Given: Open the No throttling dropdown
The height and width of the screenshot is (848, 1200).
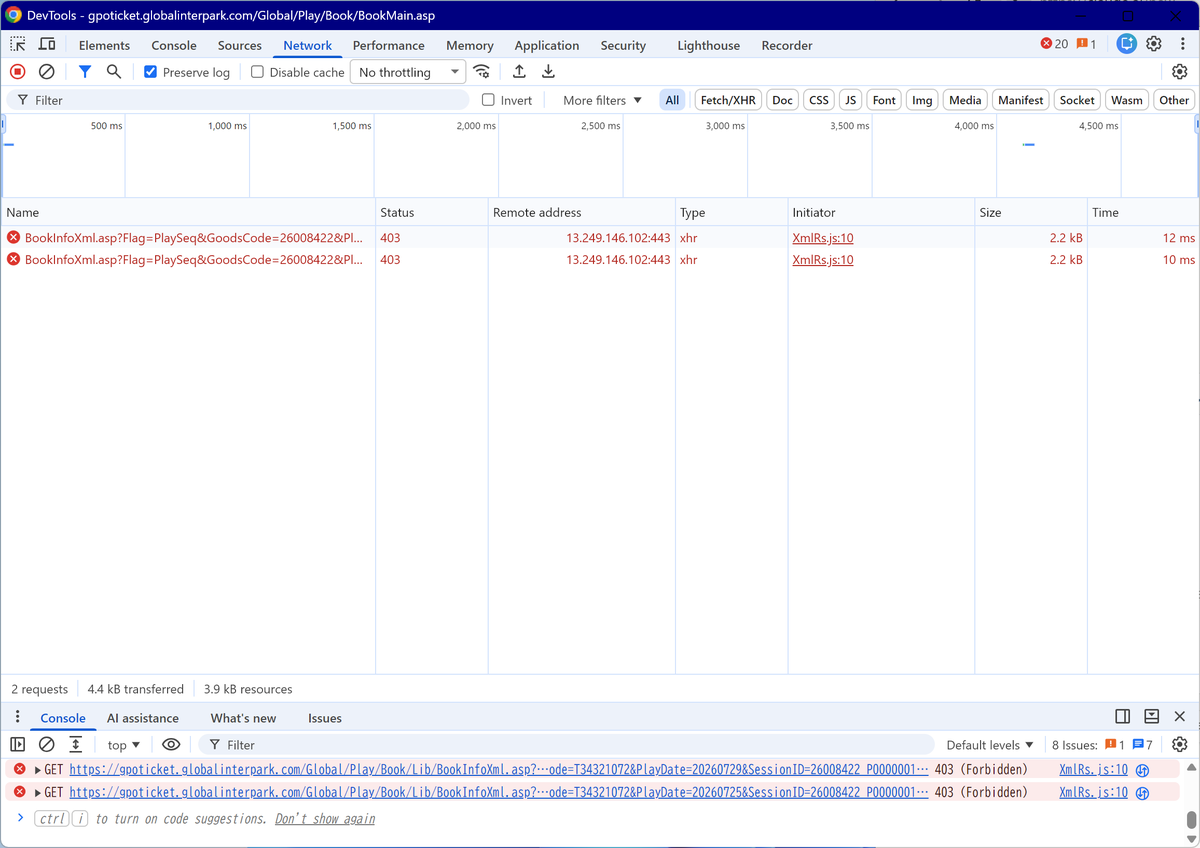Looking at the screenshot, I should tap(408, 72).
